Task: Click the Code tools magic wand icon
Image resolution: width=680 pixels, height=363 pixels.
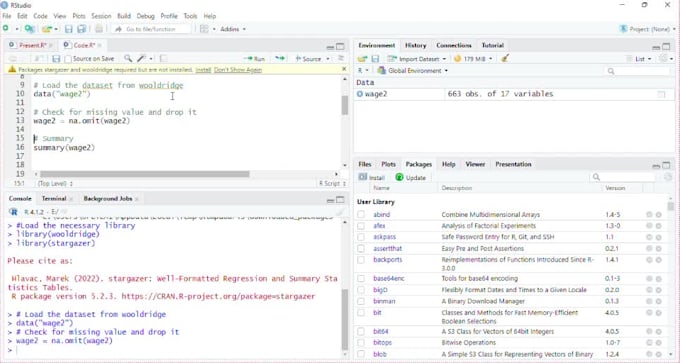Action: coord(141,58)
